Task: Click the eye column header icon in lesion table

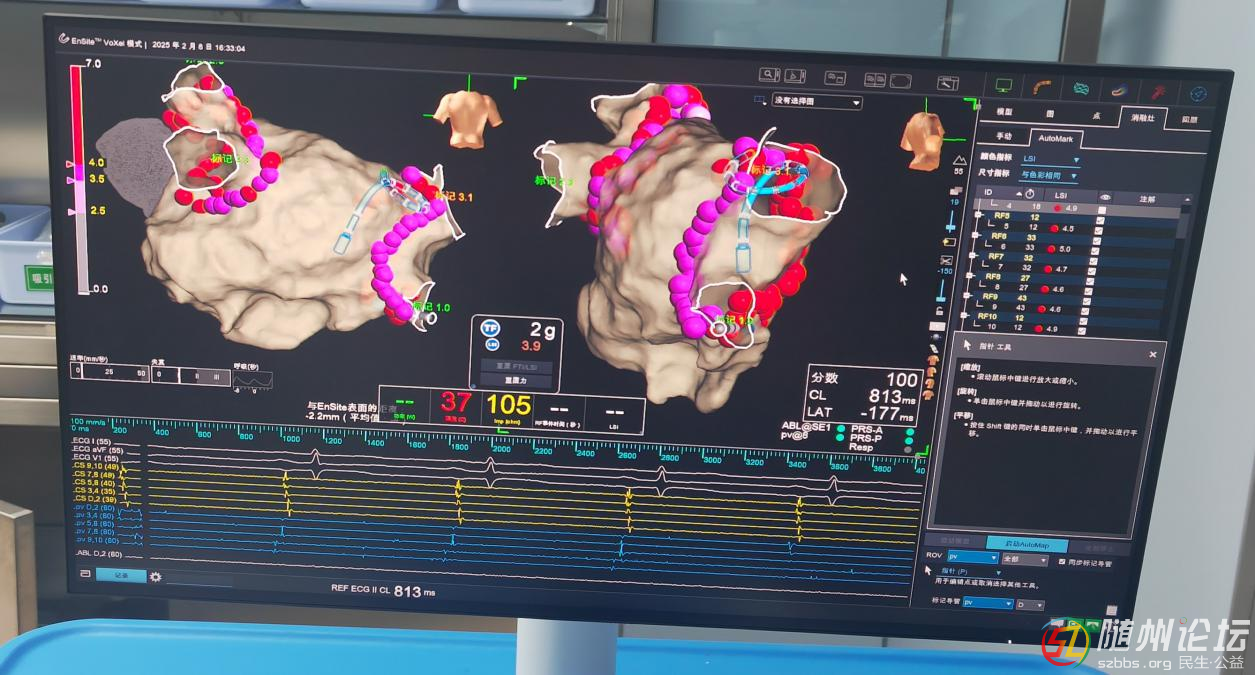Action: tap(1105, 197)
